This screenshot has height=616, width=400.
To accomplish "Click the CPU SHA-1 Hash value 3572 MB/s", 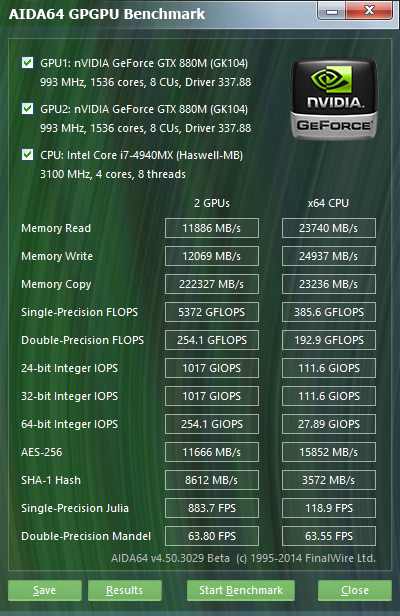I will (329, 480).
